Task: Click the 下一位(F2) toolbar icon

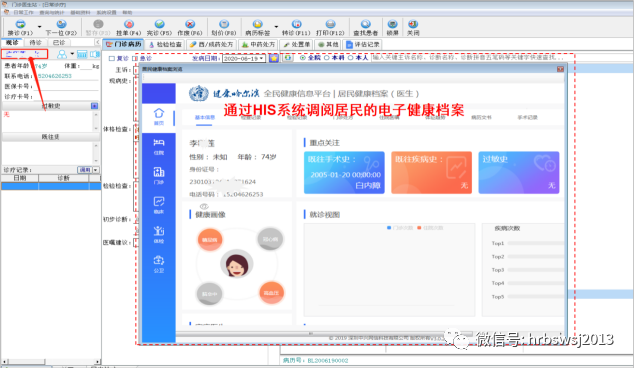Action: (61, 24)
